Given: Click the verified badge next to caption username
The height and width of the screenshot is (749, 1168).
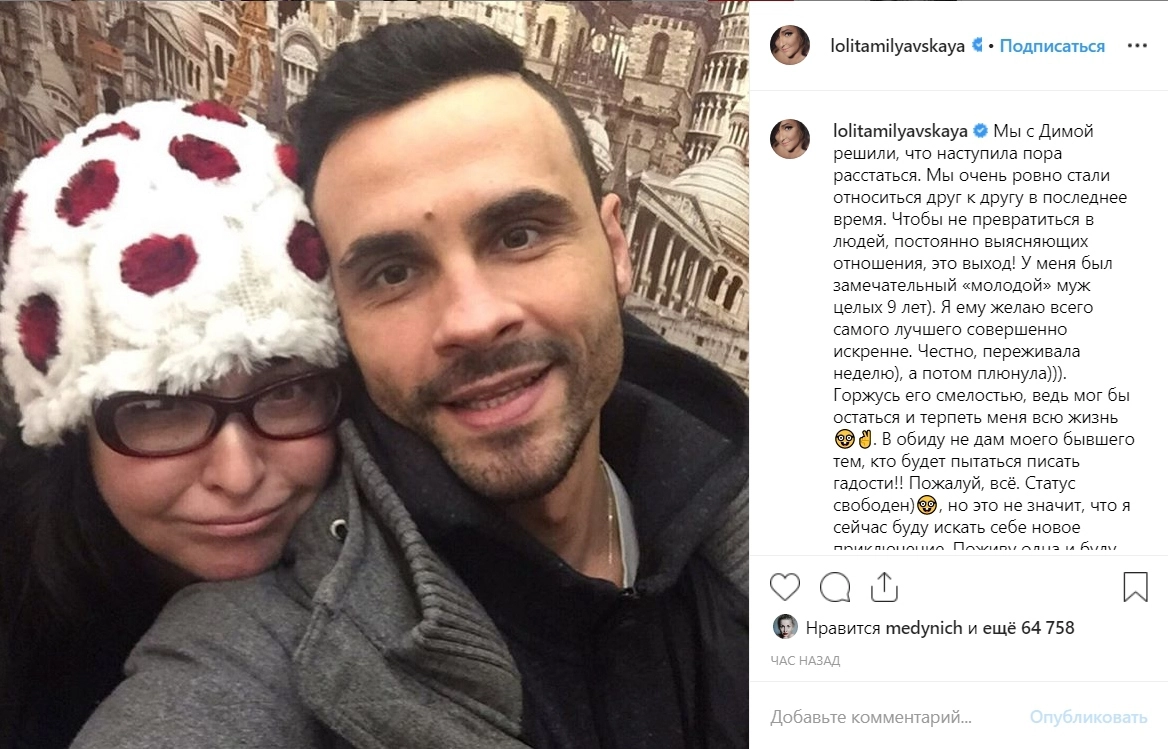Looking at the screenshot, I should click(980, 131).
